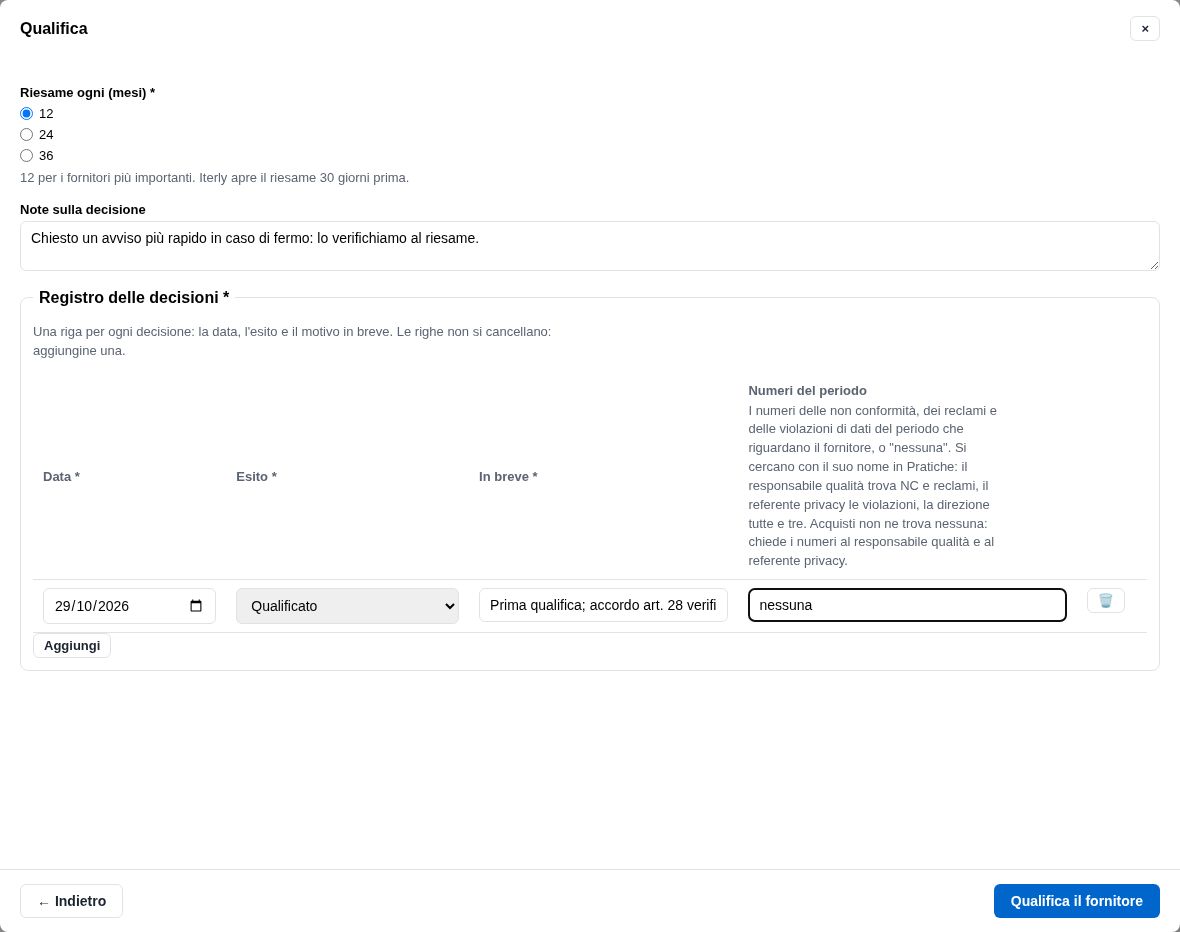Viewport: 1180px width, 932px height.
Task: Select the year segment 2026 in the date
Action: pyautogui.click(x=114, y=606)
